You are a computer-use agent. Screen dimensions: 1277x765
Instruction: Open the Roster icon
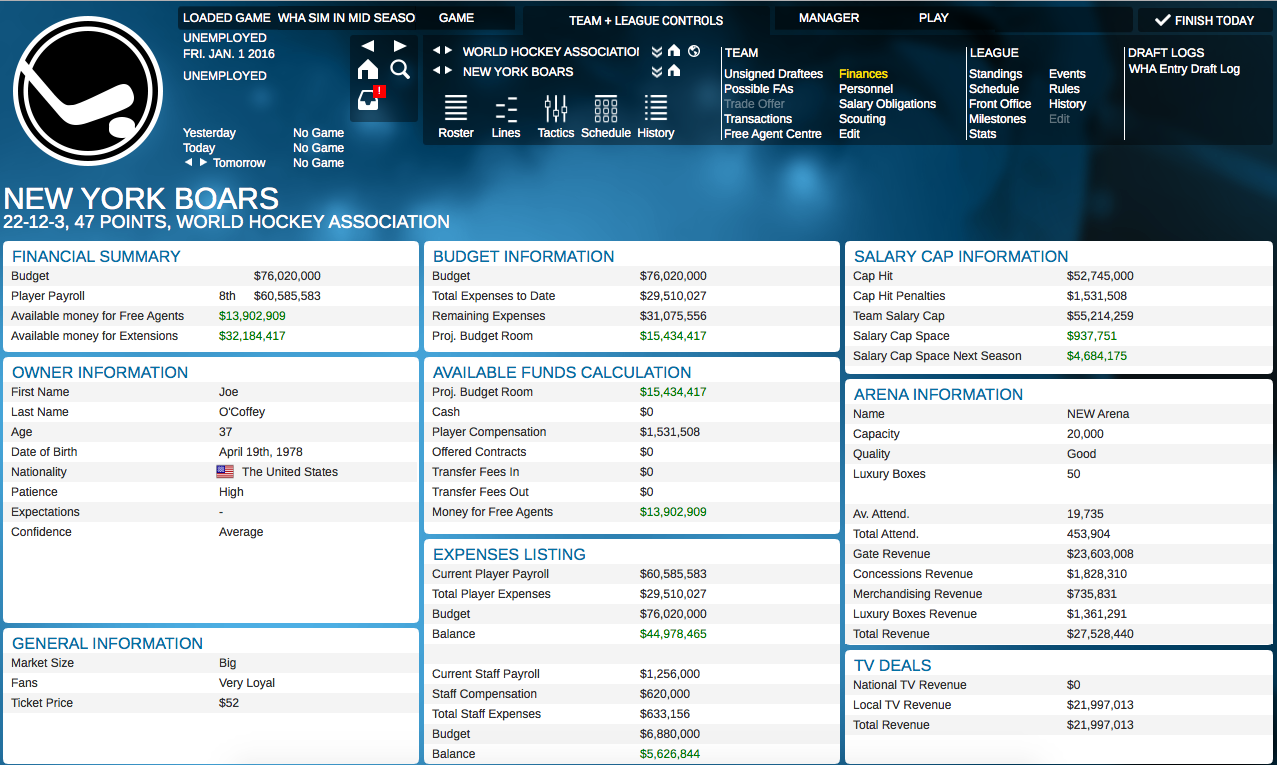tap(456, 116)
